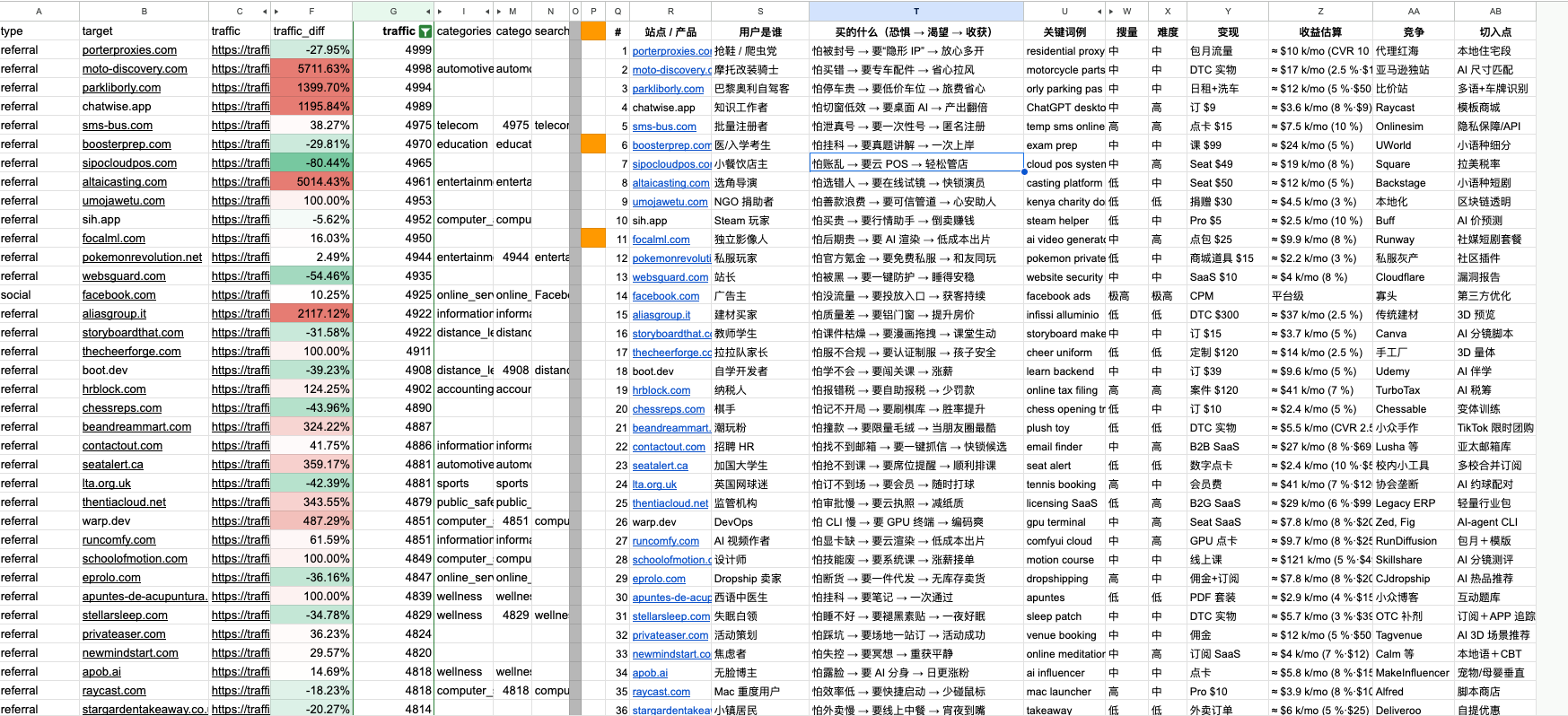
Task: Select the 'Cloudflare' competitor cell
Action: pyautogui.click(x=1413, y=277)
